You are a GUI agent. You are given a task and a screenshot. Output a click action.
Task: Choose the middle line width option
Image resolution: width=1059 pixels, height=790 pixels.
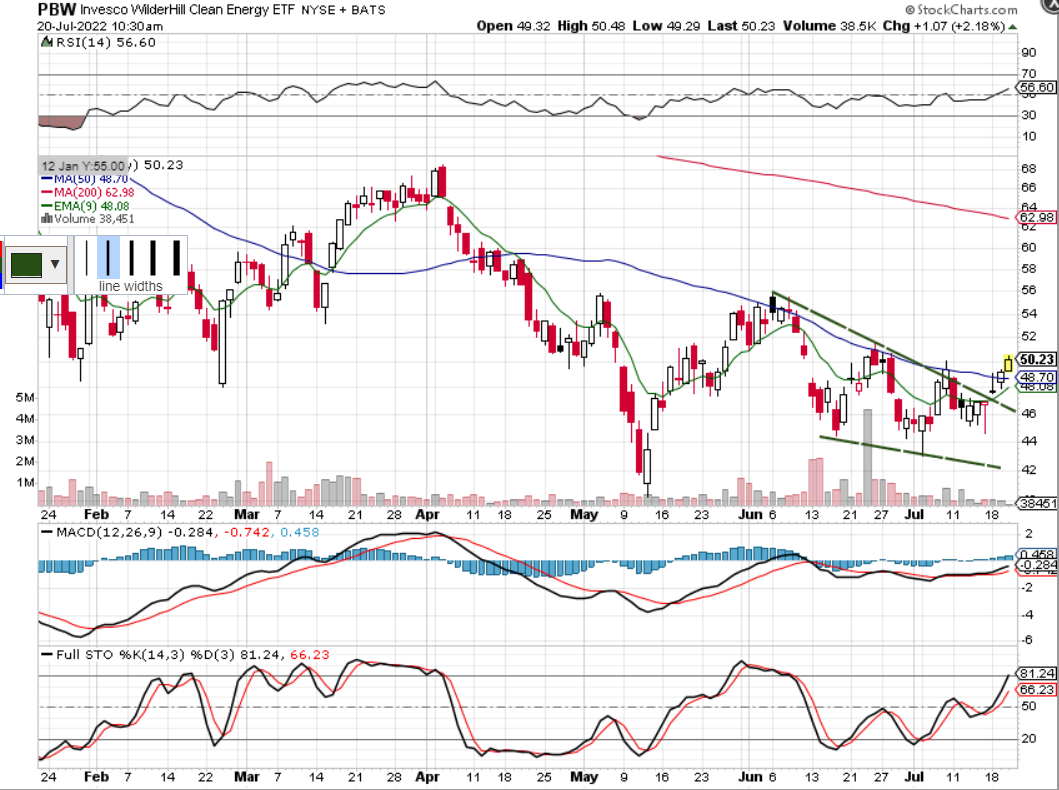pyautogui.click(x=131, y=257)
